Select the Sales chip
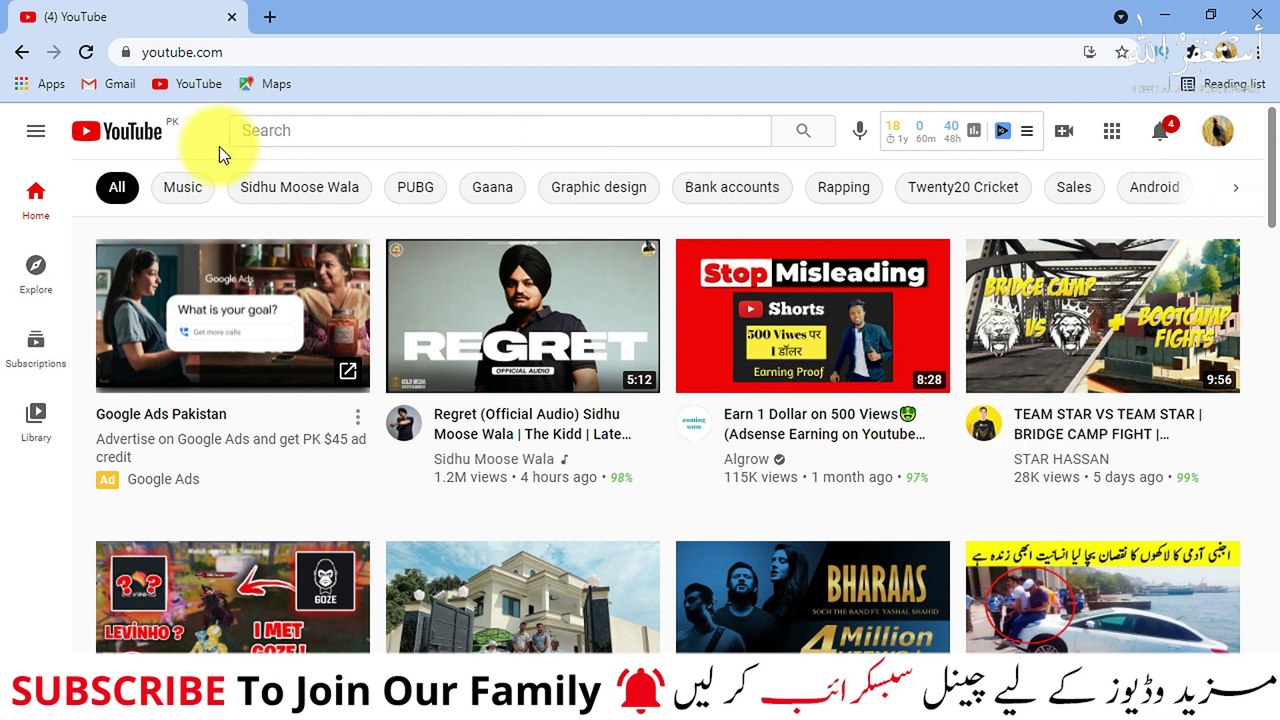 [1074, 187]
